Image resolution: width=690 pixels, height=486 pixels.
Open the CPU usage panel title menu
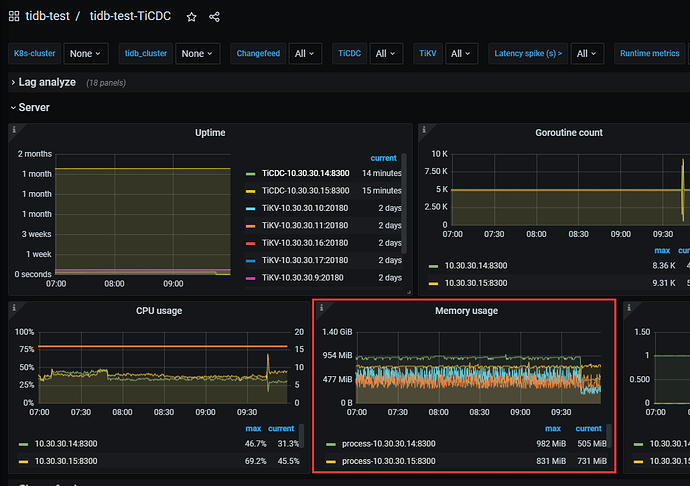pyautogui.click(x=160, y=311)
